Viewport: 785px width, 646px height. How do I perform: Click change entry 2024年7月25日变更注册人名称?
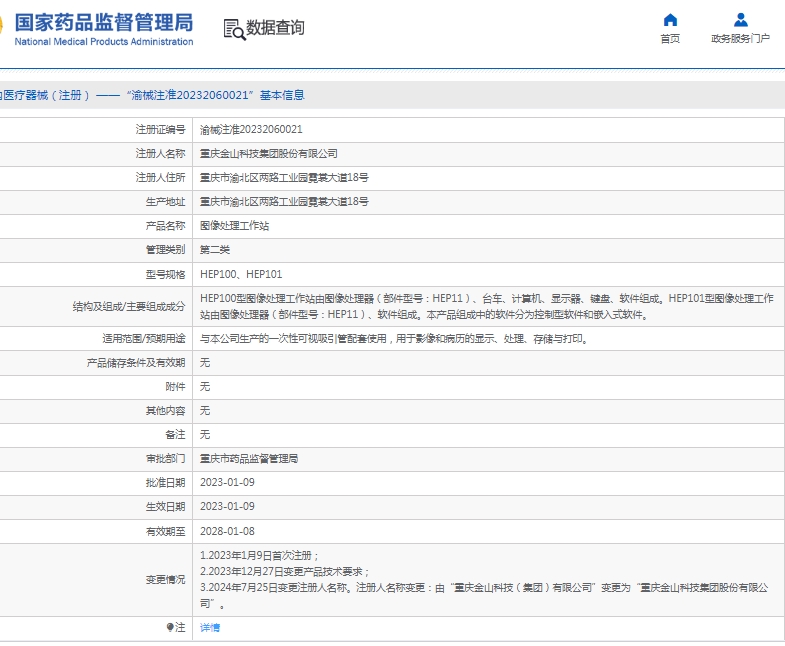coord(484,596)
